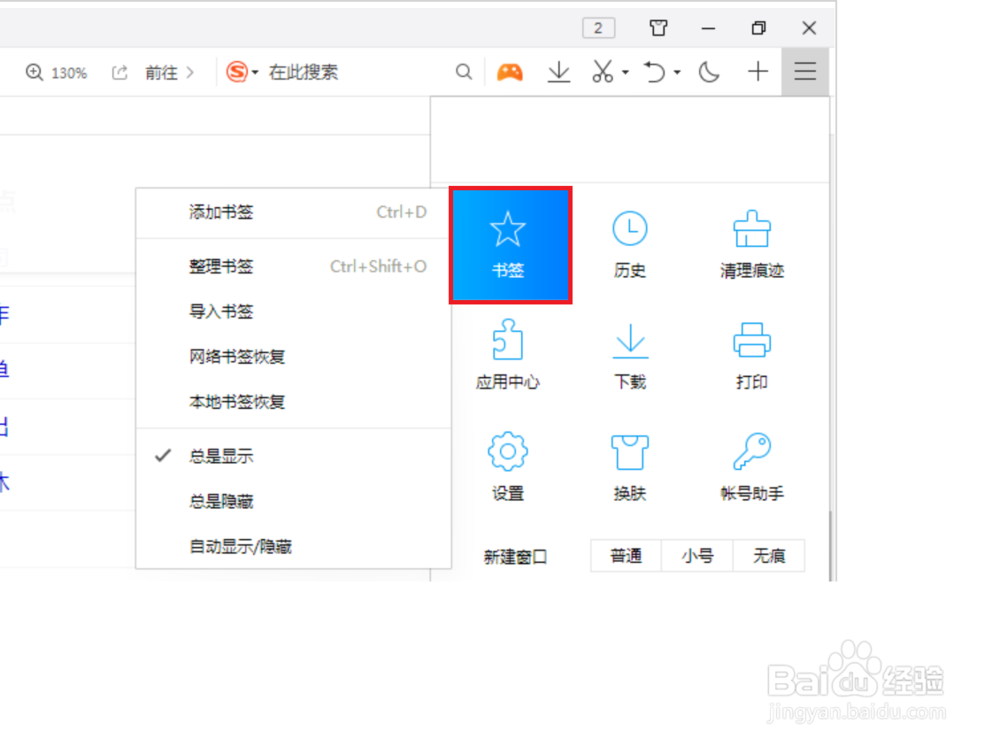Viewport: 1000px width, 747px height.
Task: Select 本地书签恢复 menu entry
Action: pos(293,402)
